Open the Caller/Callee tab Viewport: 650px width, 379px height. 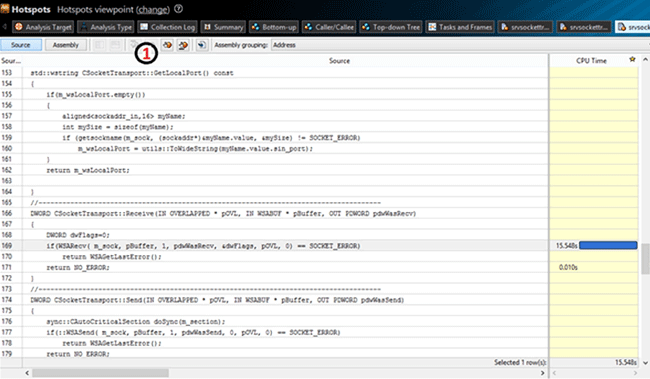click(329, 27)
